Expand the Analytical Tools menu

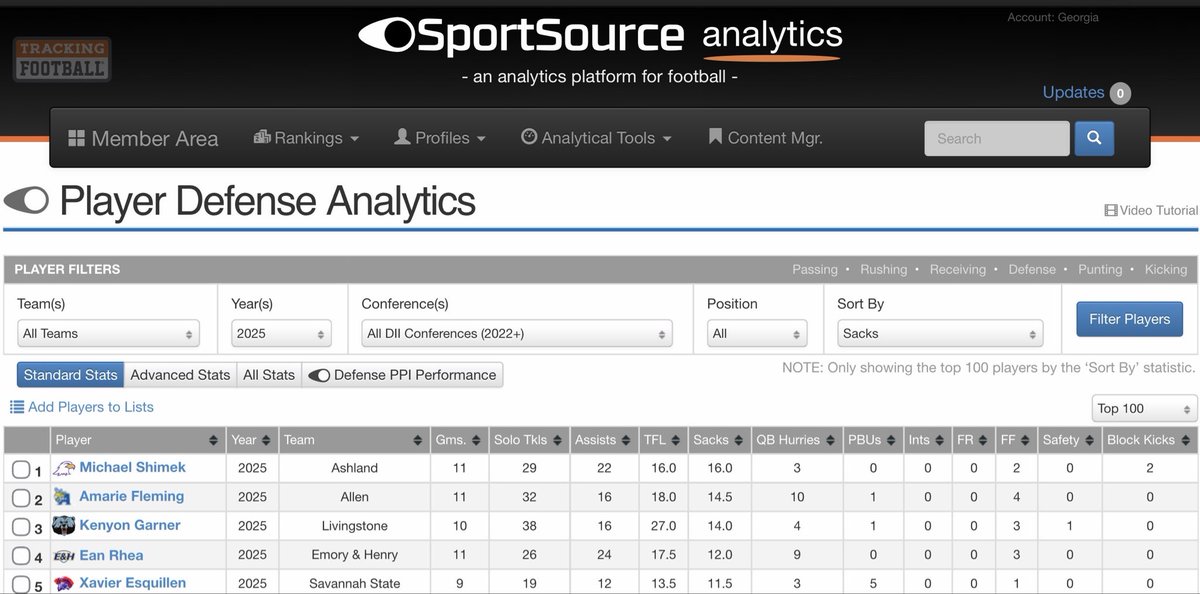coord(597,138)
